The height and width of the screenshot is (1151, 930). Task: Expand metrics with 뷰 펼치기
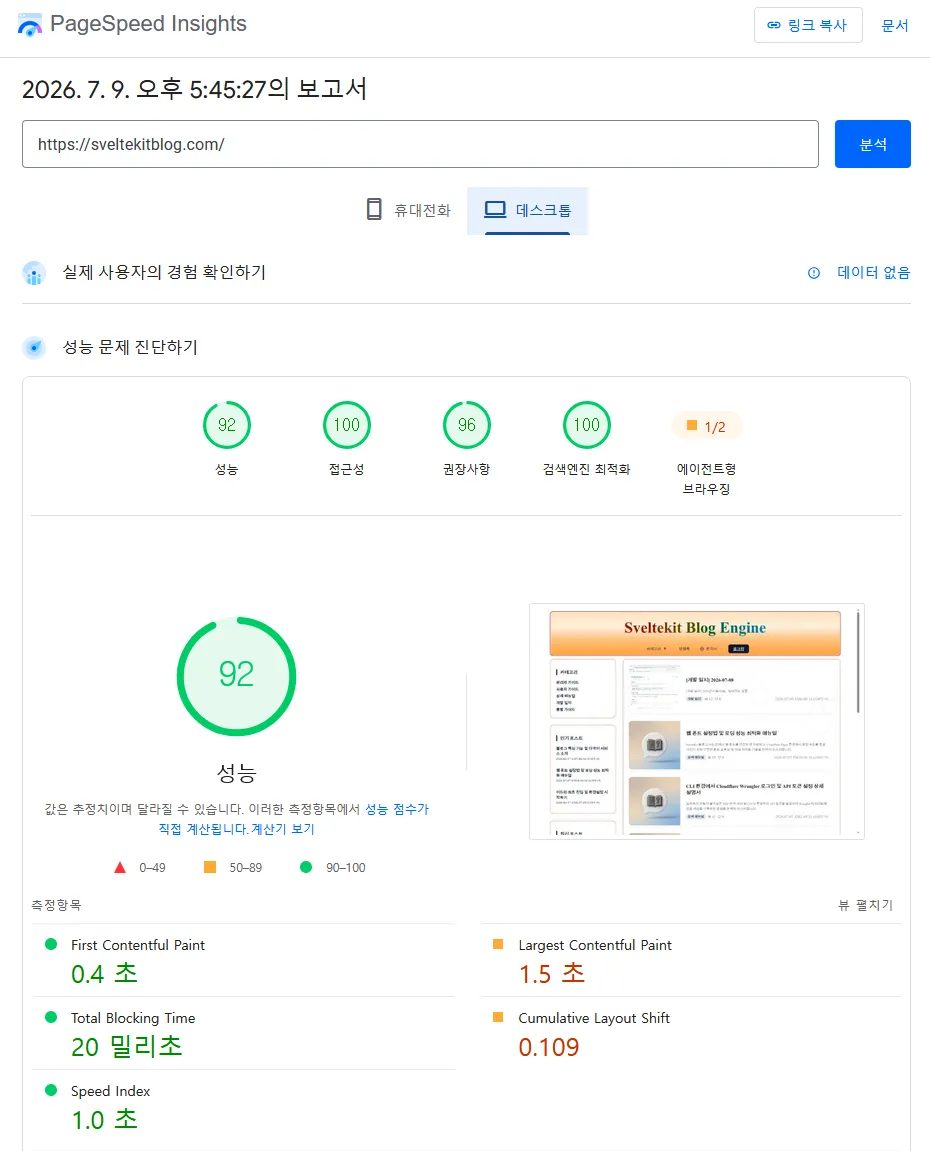click(865, 905)
